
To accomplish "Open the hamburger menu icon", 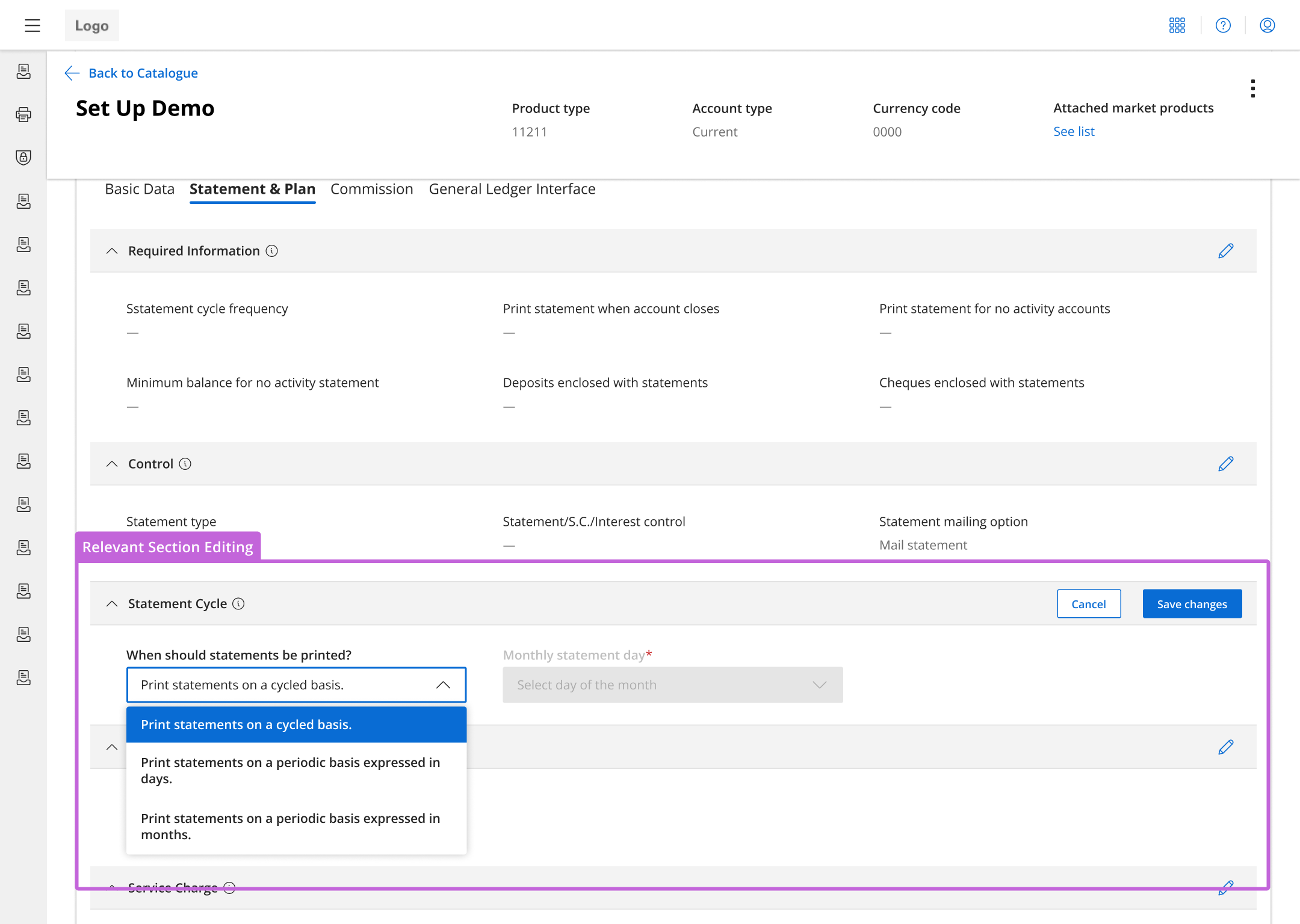I will [32, 25].
